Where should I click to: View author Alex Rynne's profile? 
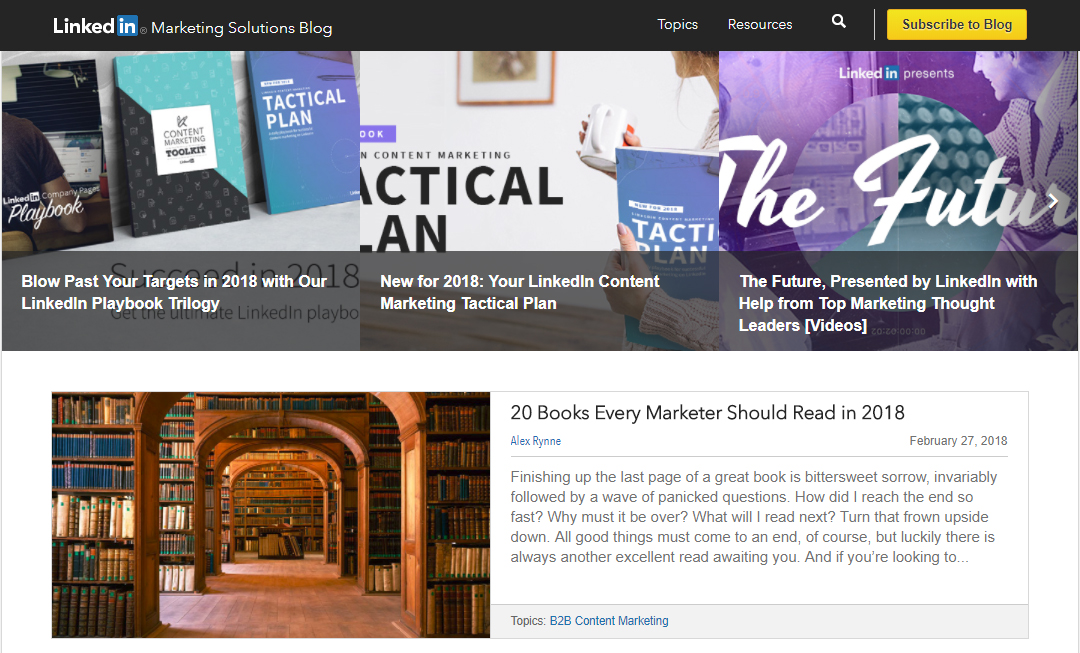click(x=535, y=441)
